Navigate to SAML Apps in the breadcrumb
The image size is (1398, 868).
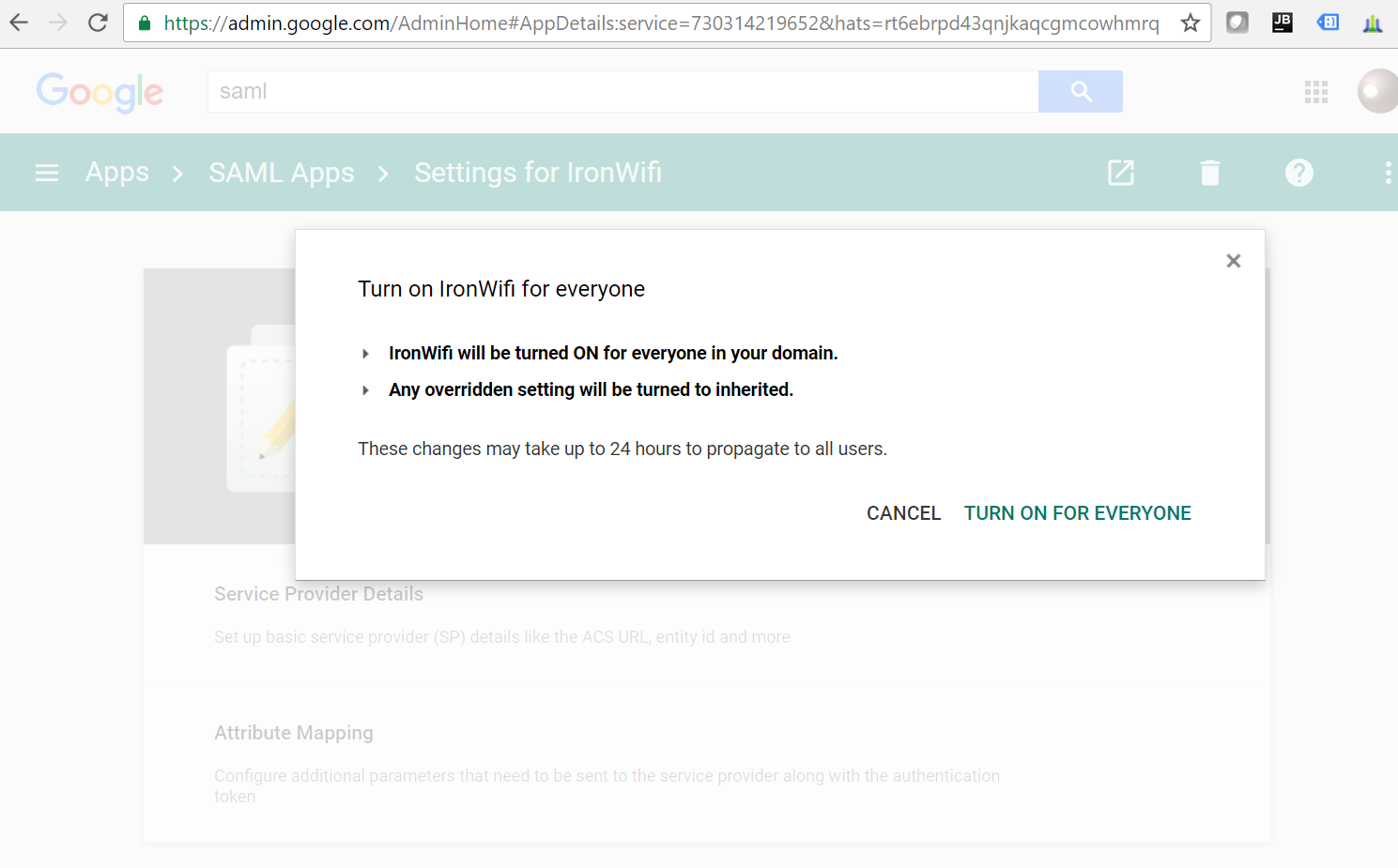point(282,172)
